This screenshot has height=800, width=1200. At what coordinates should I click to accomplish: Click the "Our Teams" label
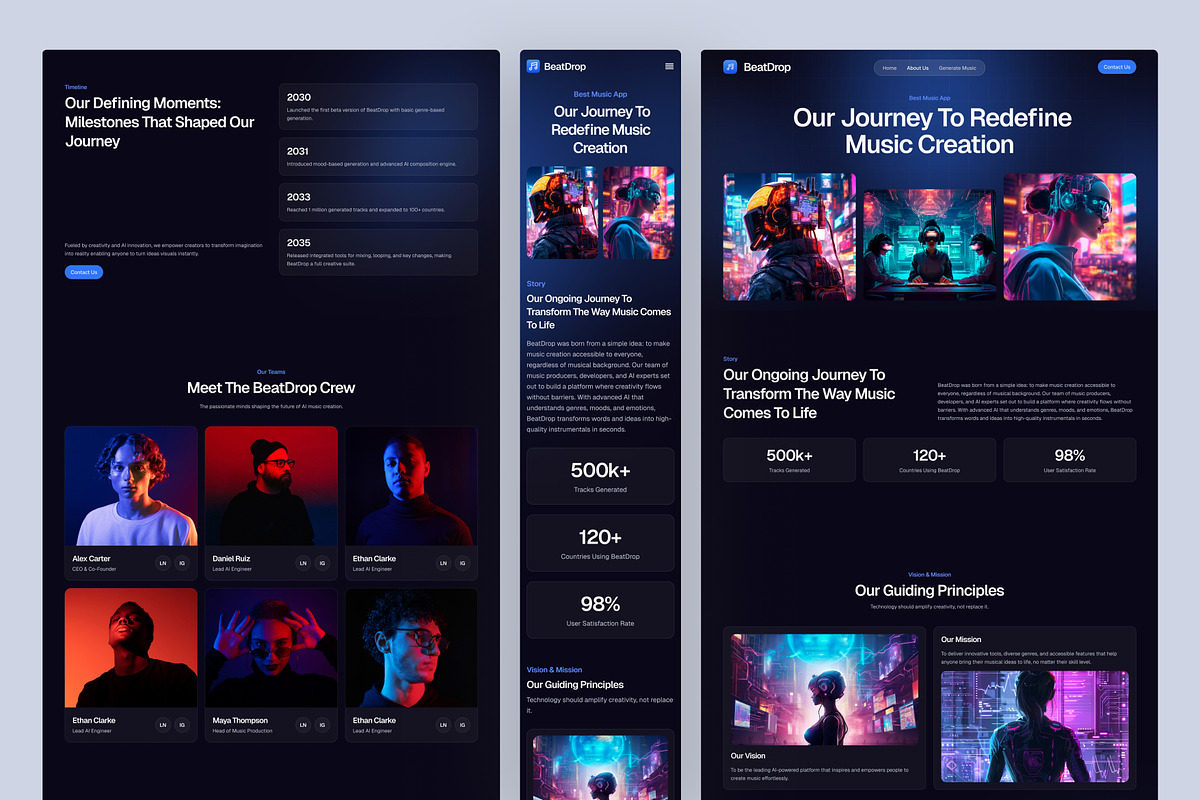coord(271,372)
